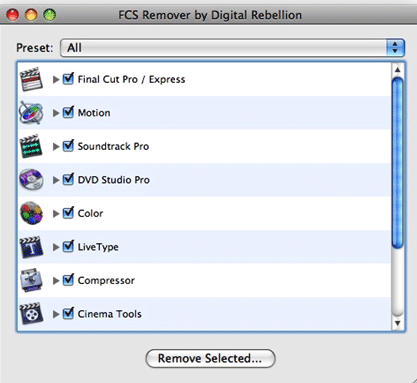This screenshot has width=417, height=383.
Task: Uncheck the Final Cut Pro / Express checkbox
Action: click(68, 79)
